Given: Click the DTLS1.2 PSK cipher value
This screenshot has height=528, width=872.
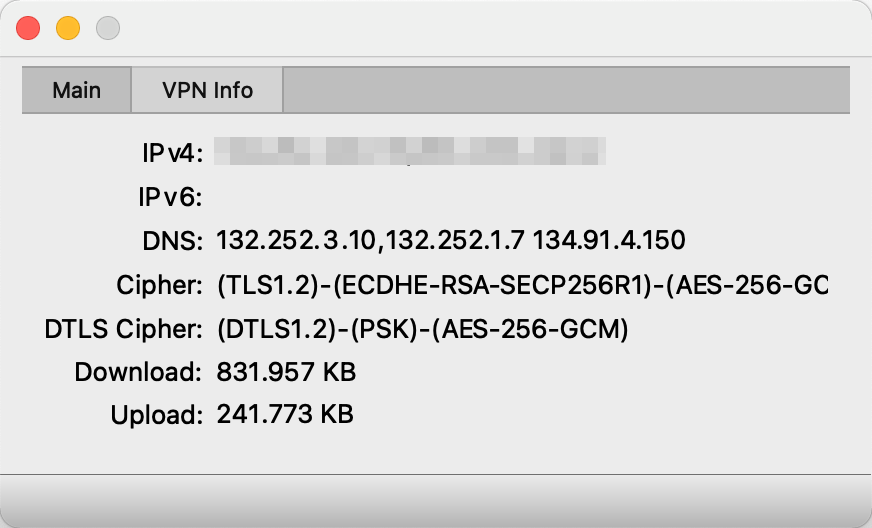Looking at the screenshot, I should (422, 329).
